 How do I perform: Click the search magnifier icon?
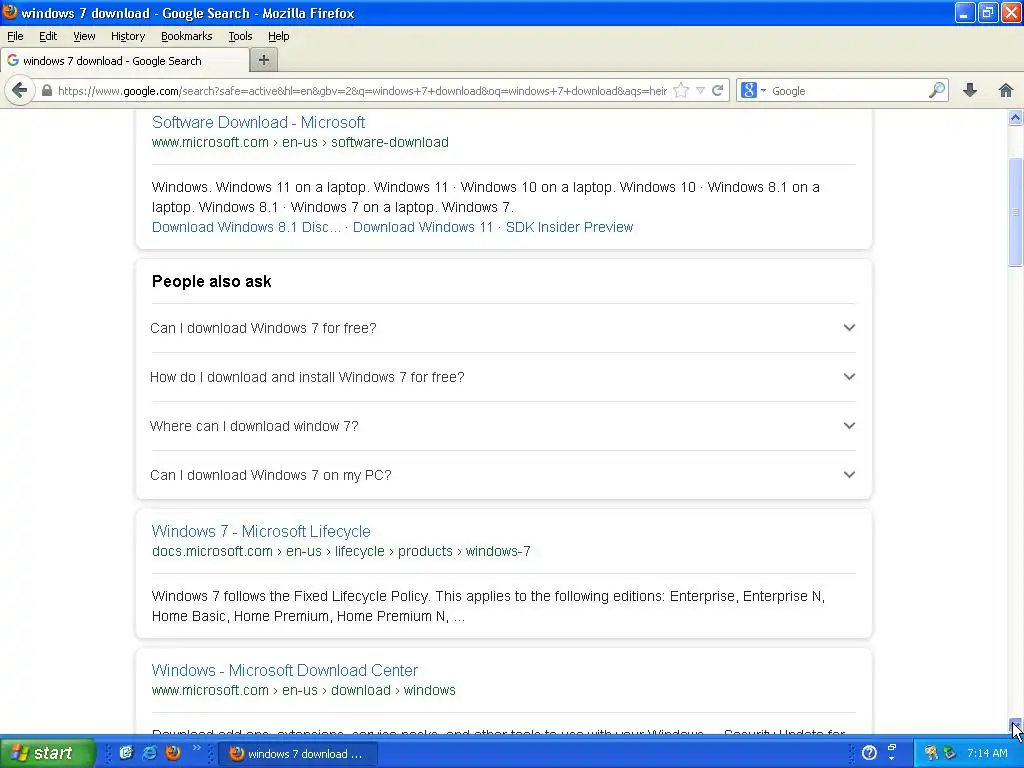[x=937, y=90]
